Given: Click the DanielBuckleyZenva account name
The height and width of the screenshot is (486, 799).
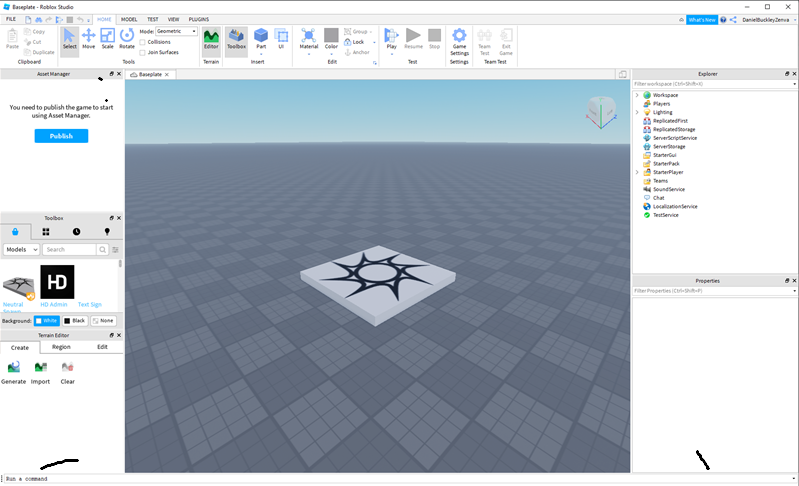Looking at the screenshot, I should click(765, 20).
